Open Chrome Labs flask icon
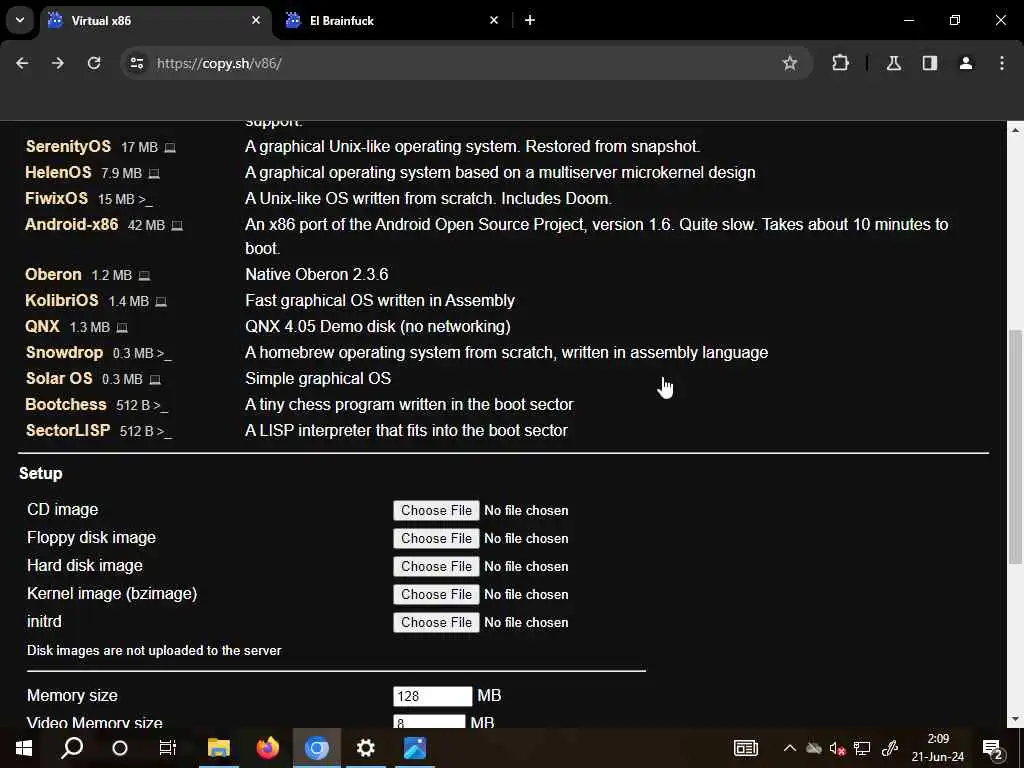Viewport: 1024px width, 768px height. 893,63
